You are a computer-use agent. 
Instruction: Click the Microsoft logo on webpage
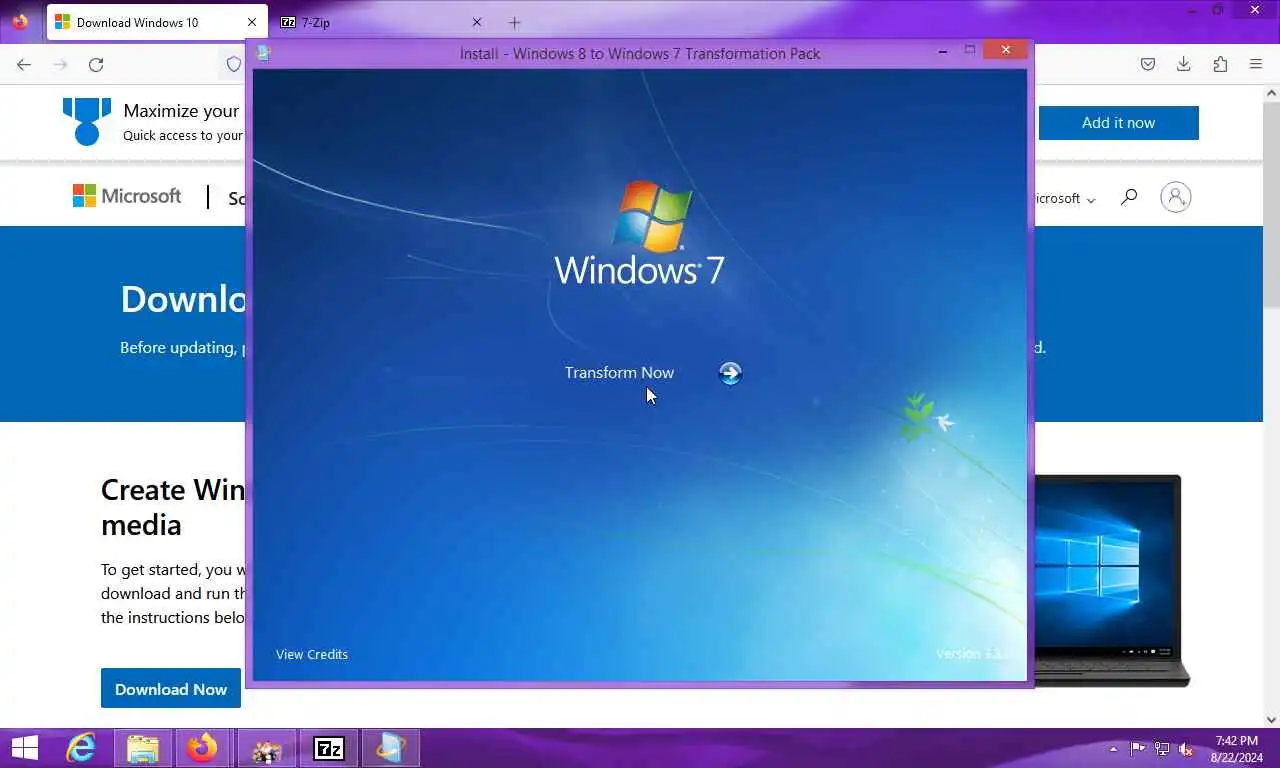[x=127, y=196]
